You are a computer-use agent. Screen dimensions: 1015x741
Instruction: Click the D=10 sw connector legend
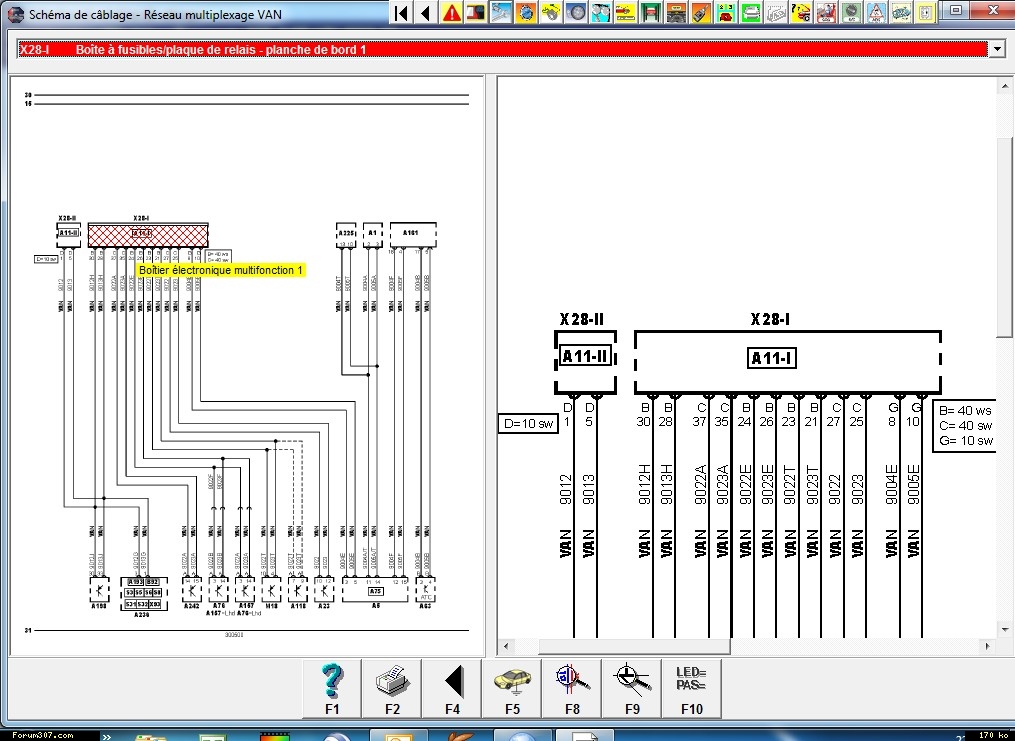528,424
